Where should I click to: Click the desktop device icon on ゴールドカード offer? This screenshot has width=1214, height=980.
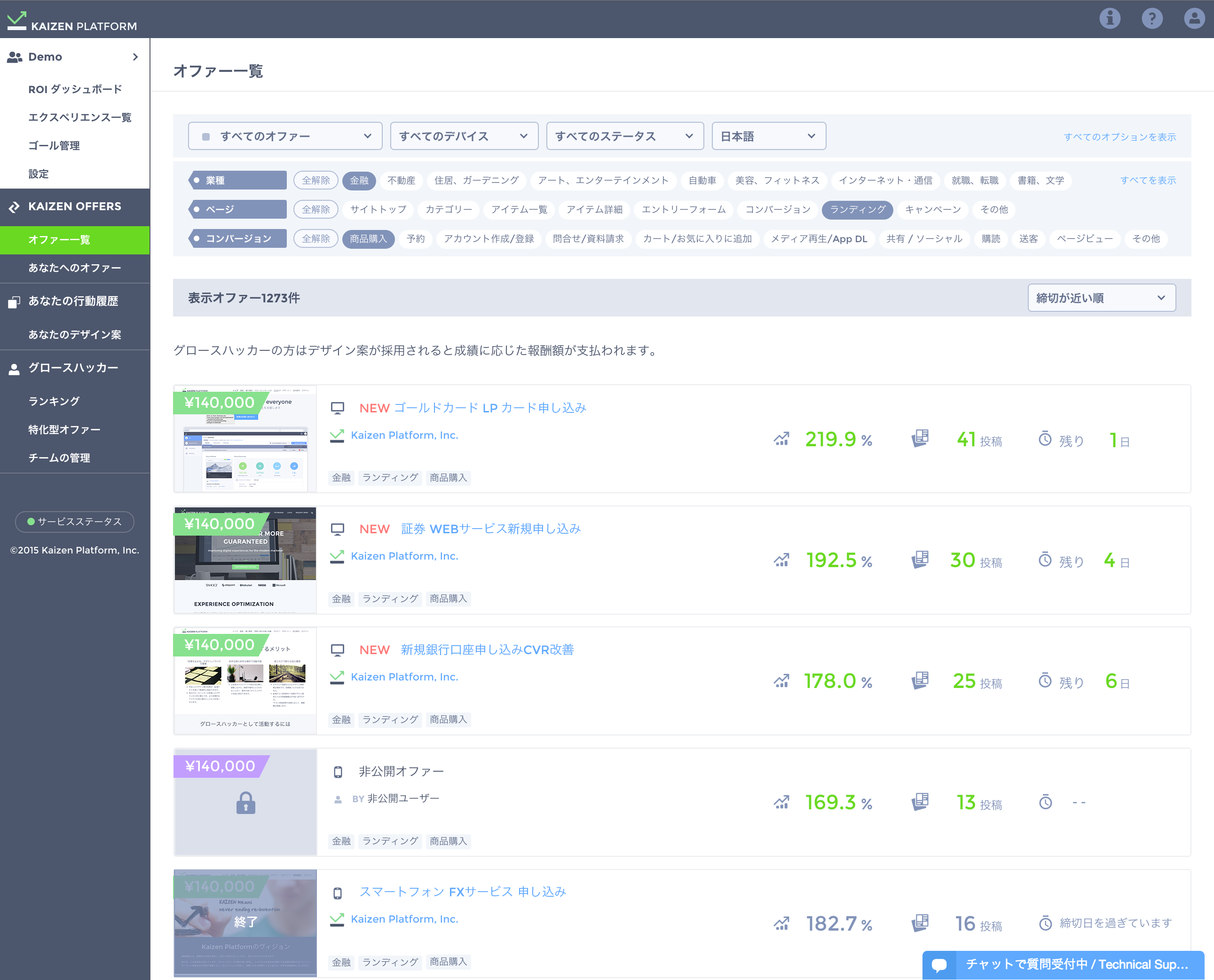338,408
